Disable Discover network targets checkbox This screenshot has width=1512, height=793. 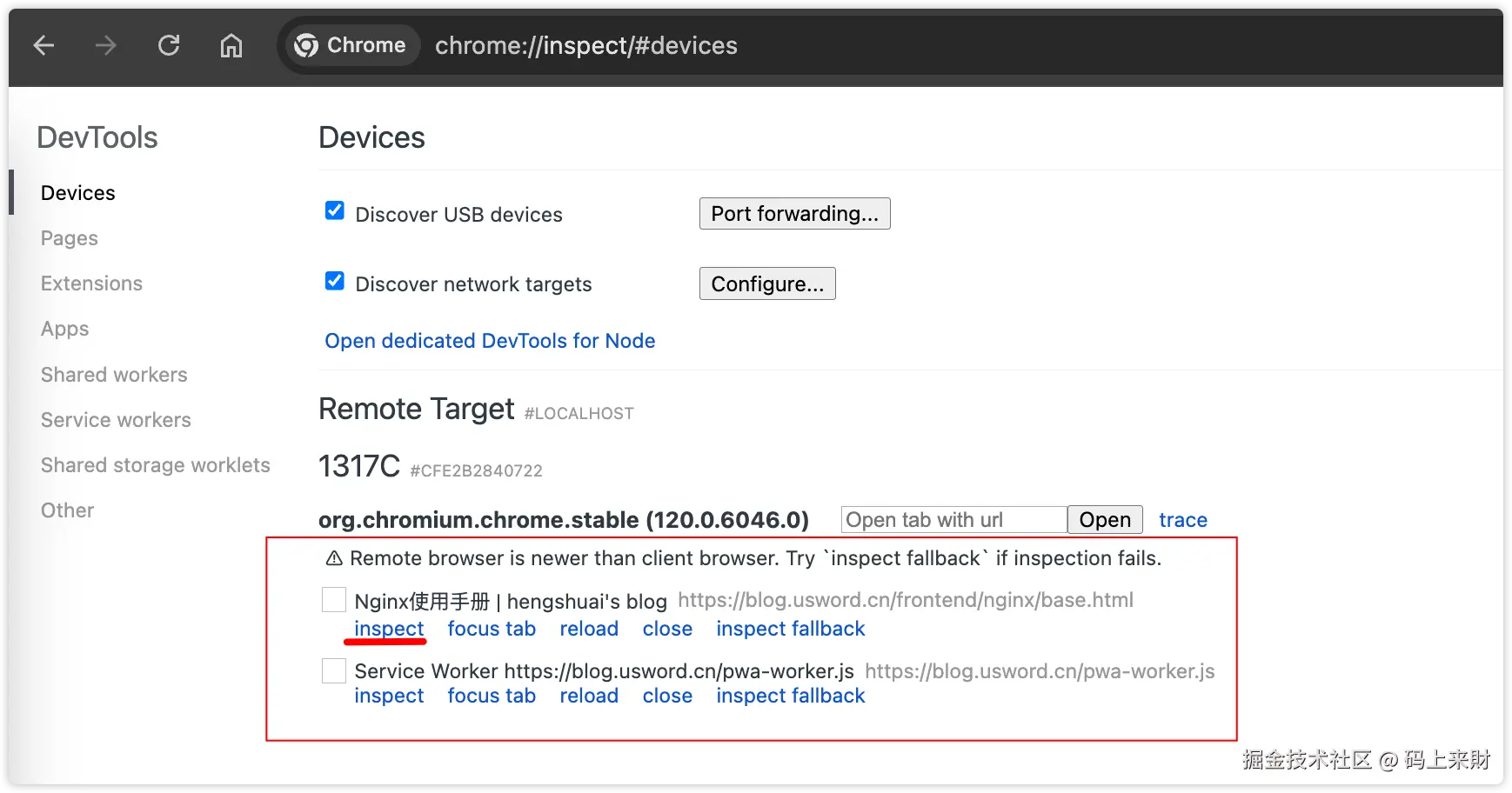335,281
